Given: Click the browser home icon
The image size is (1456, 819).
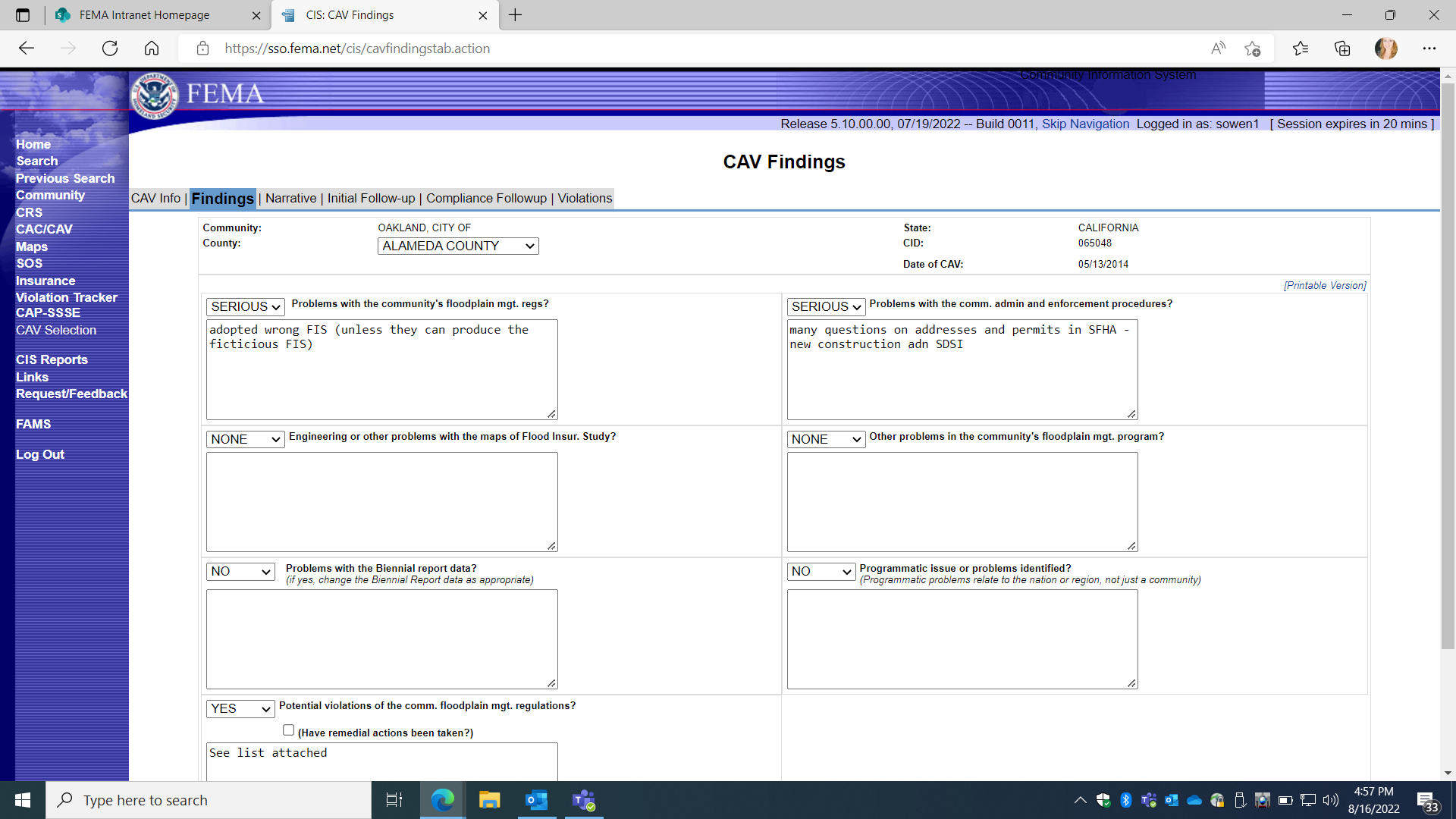Looking at the screenshot, I should click(x=152, y=49).
